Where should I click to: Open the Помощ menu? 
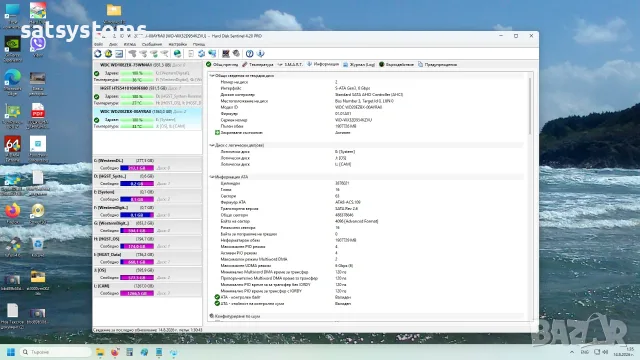199,44
